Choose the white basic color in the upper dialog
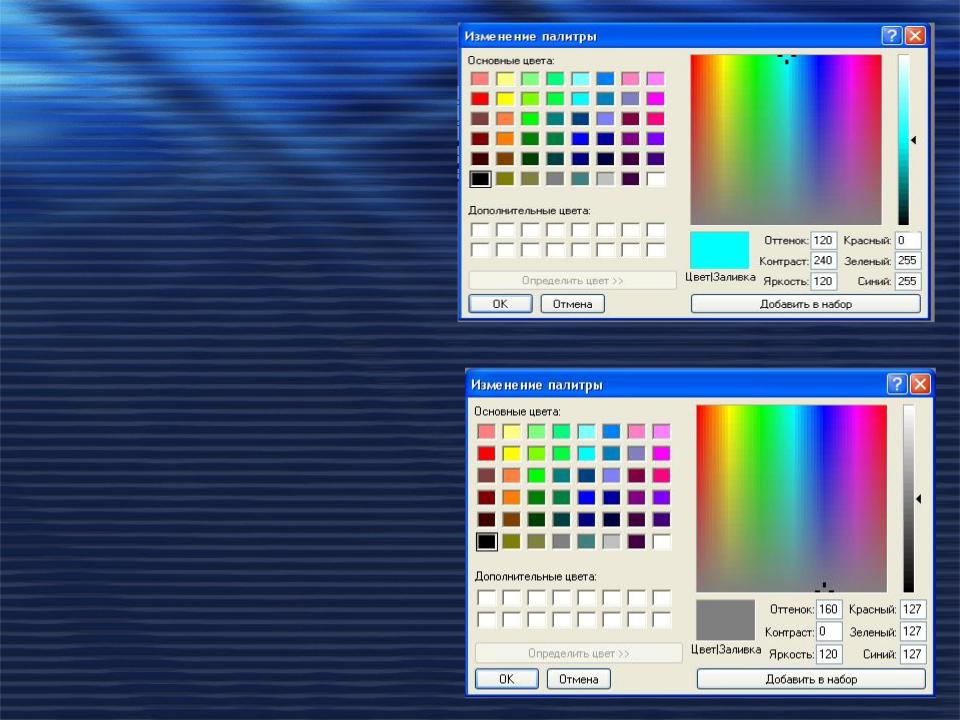The image size is (960, 720). point(656,179)
